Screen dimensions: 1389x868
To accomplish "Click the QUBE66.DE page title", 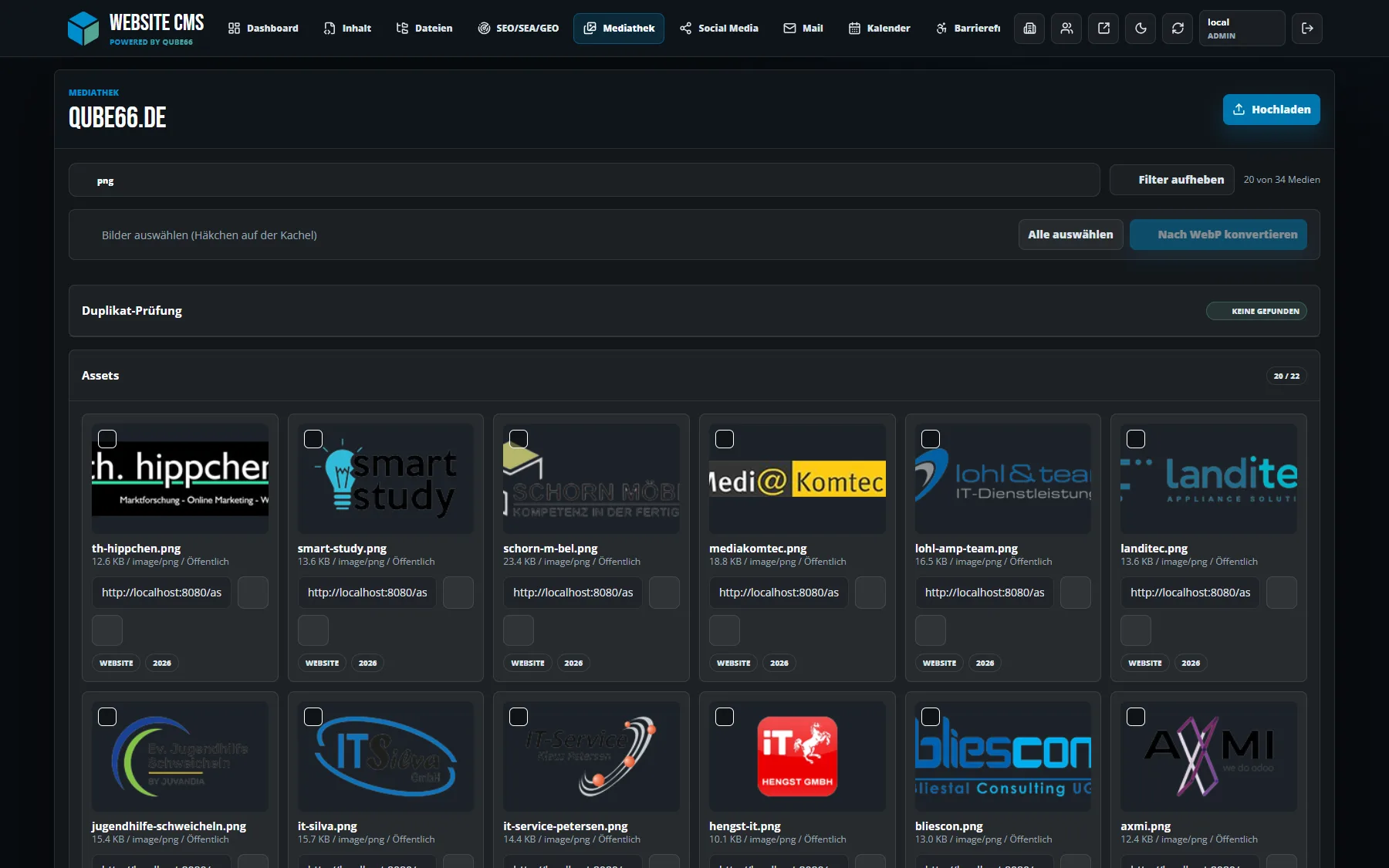I will (x=117, y=117).
